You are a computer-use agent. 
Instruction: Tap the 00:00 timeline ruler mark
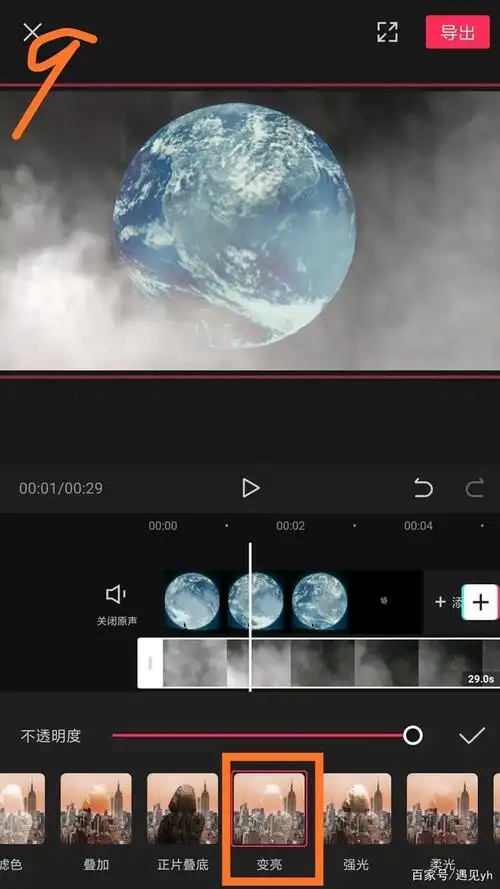click(163, 526)
